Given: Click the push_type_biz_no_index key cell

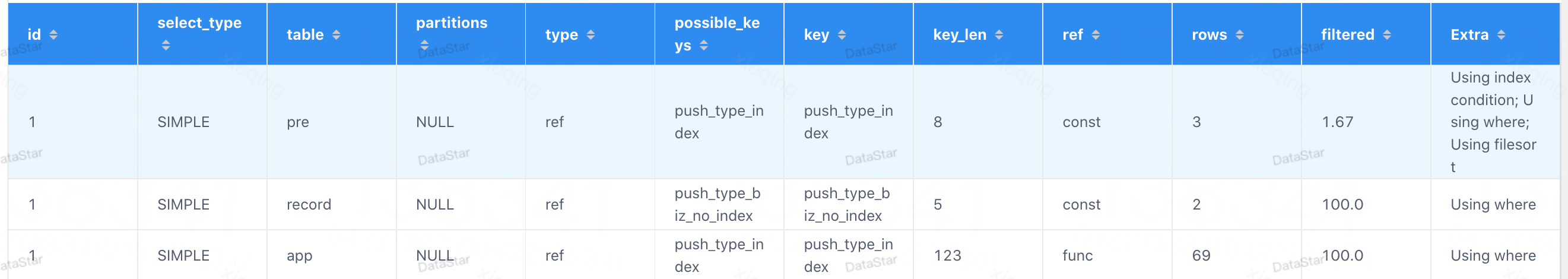Looking at the screenshot, I should coord(847,204).
